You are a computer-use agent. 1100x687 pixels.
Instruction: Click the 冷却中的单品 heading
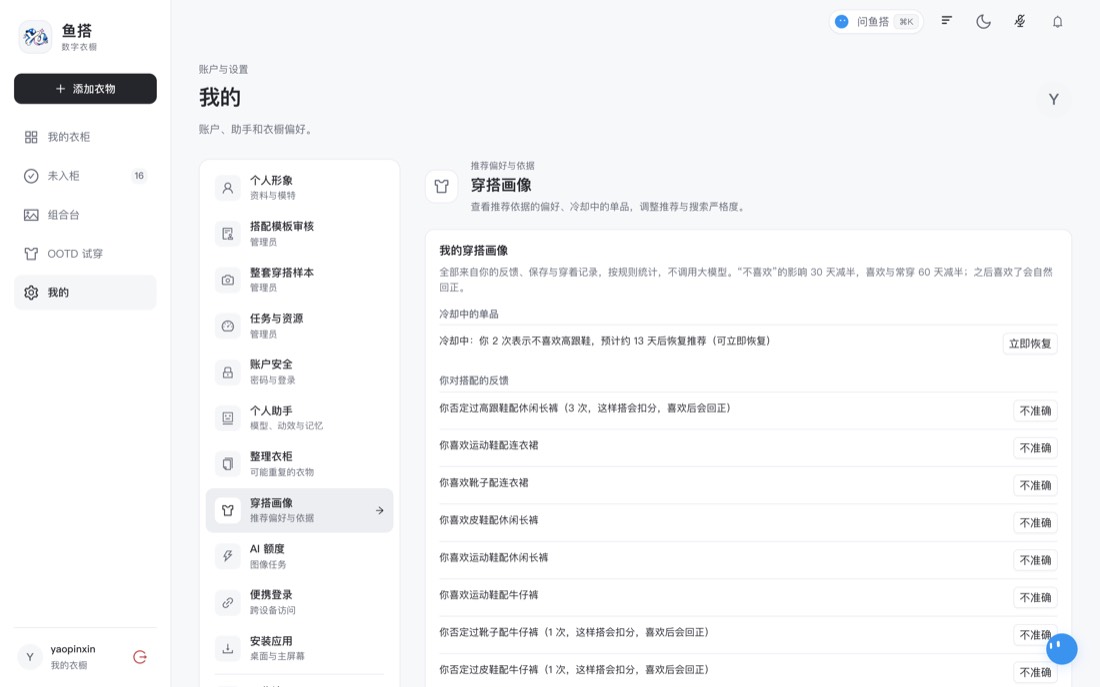469,314
